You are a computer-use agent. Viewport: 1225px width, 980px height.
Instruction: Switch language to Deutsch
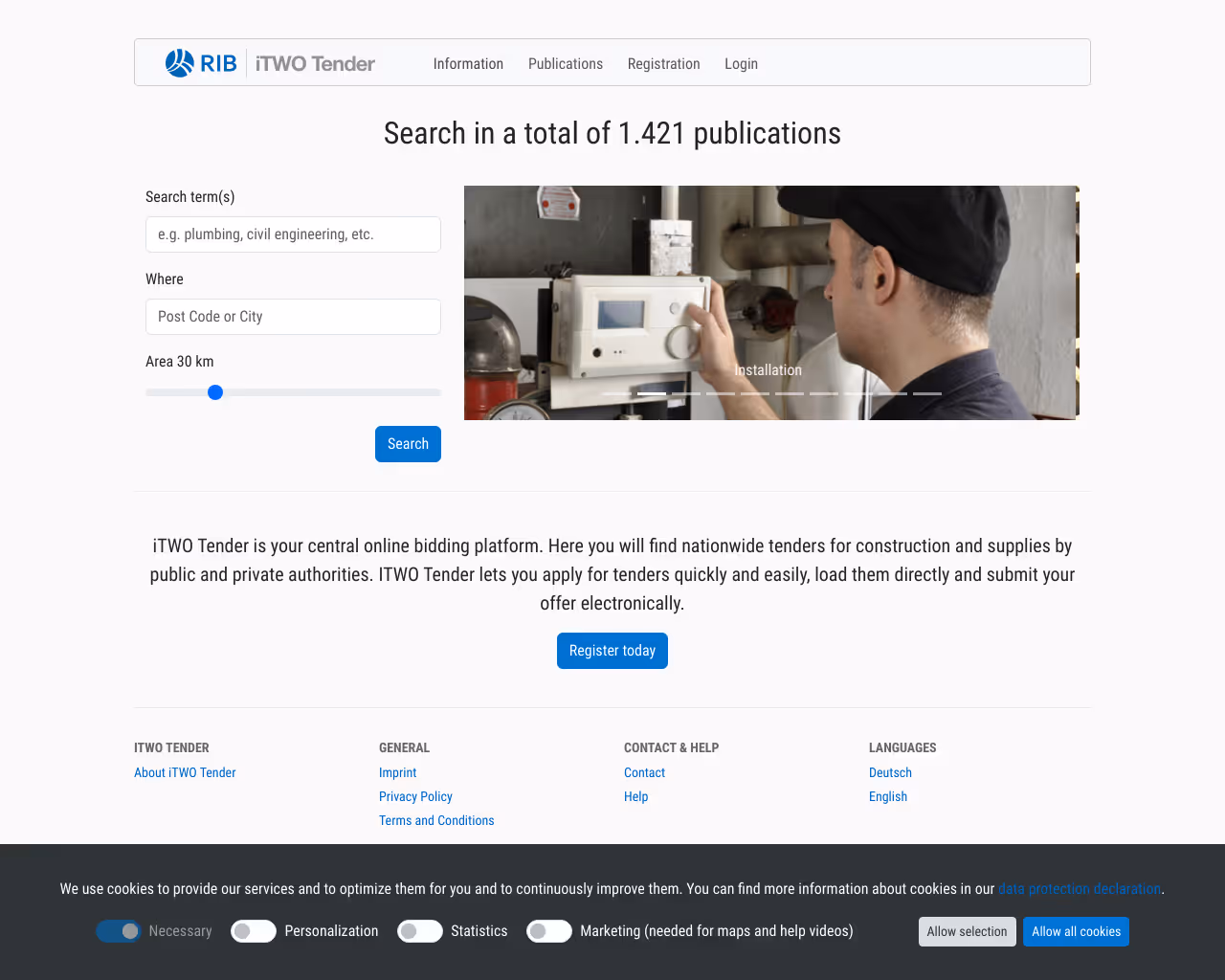pyautogui.click(x=890, y=772)
